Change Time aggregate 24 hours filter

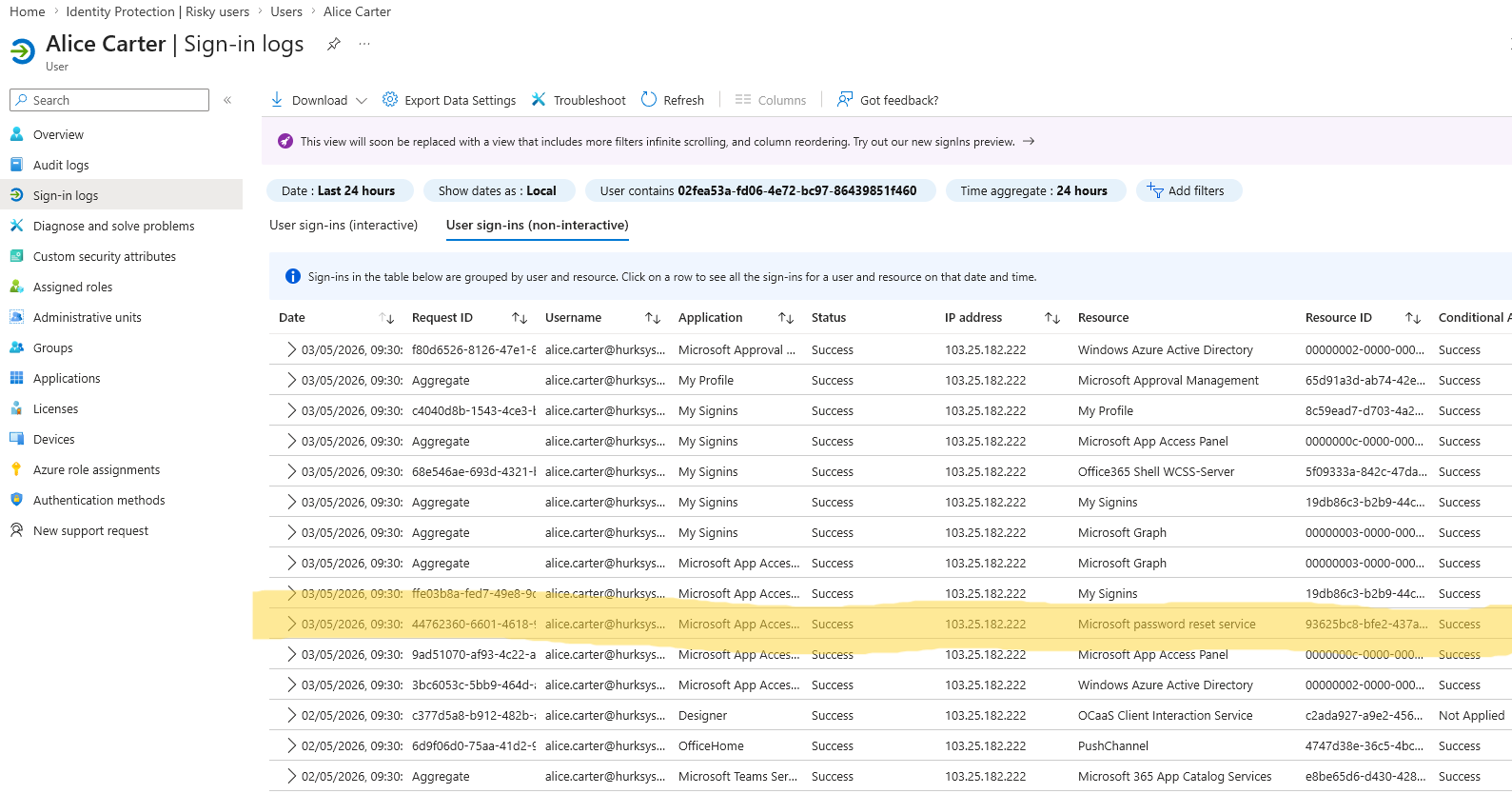(1035, 190)
